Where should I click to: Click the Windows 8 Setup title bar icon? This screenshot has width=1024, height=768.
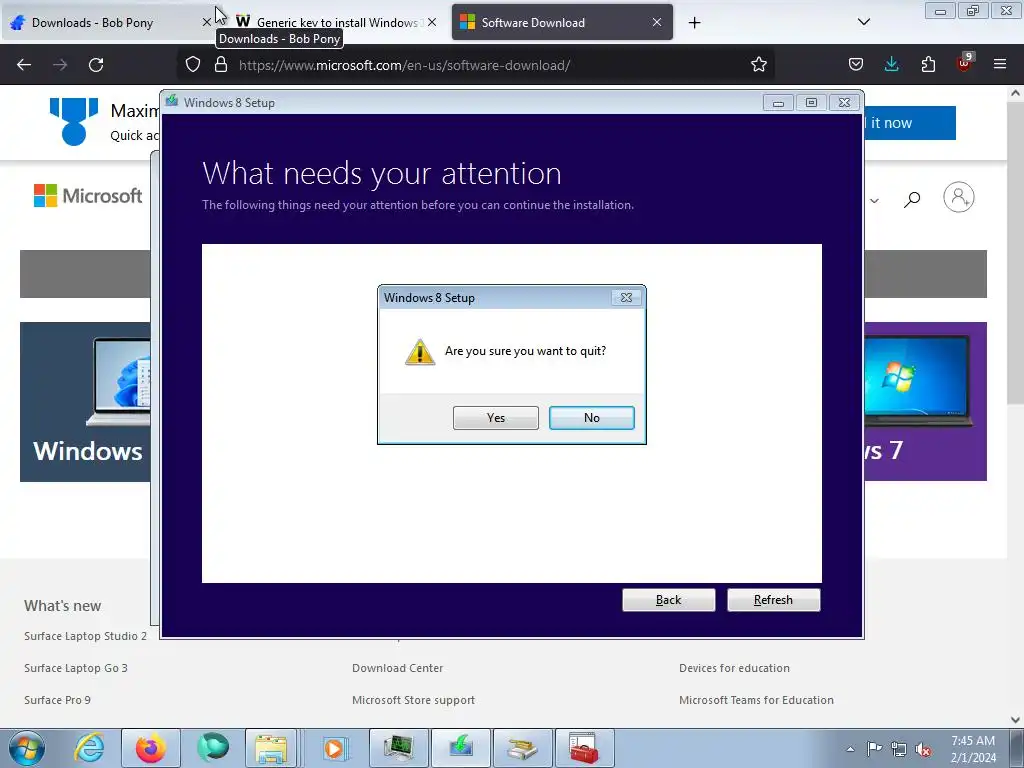(x=172, y=101)
